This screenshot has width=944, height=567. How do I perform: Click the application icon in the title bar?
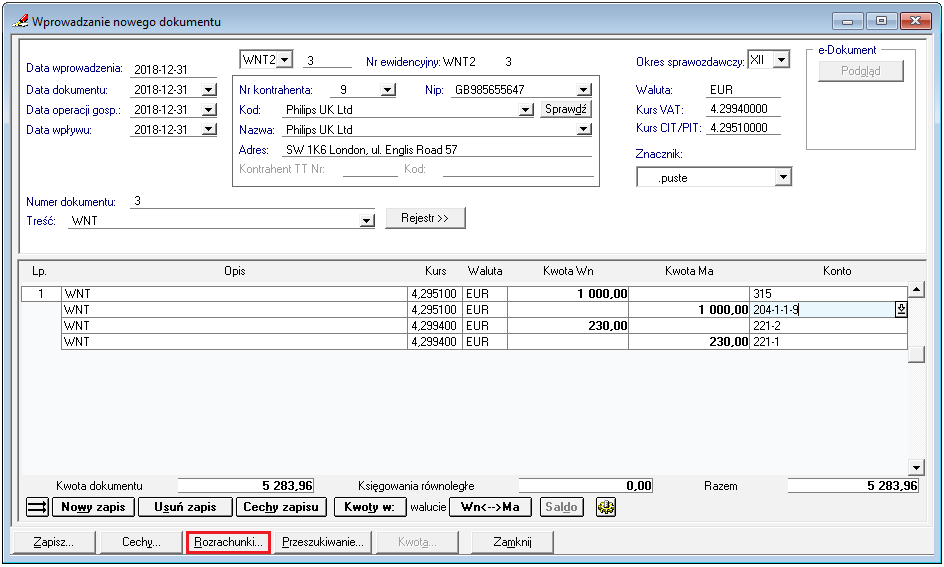[20, 21]
